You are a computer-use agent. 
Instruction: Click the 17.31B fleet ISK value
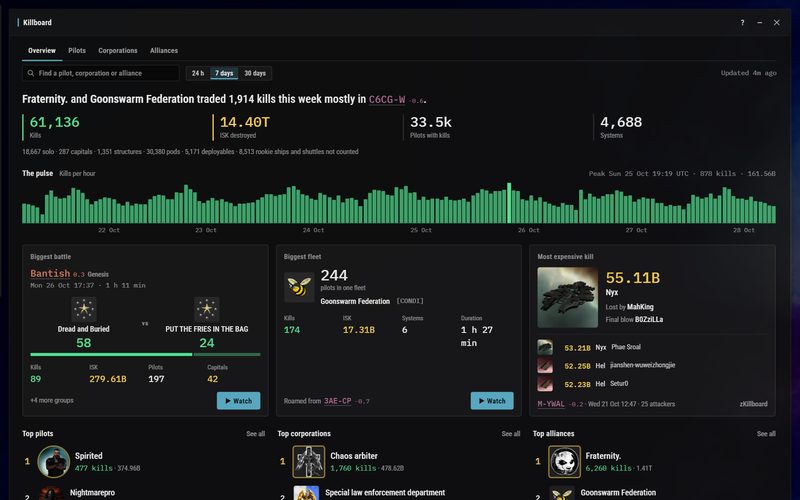tap(359, 330)
